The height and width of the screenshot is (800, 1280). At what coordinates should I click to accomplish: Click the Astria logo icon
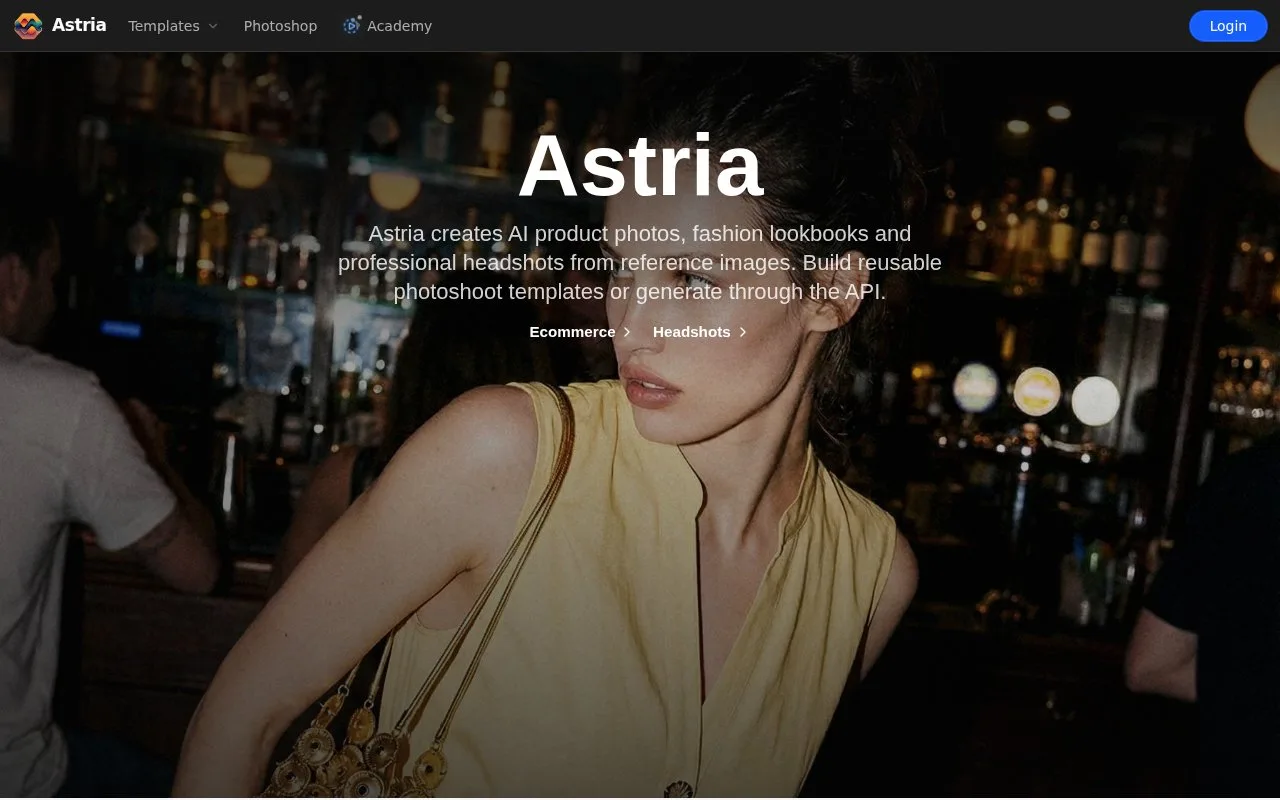[x=28, y=26]
